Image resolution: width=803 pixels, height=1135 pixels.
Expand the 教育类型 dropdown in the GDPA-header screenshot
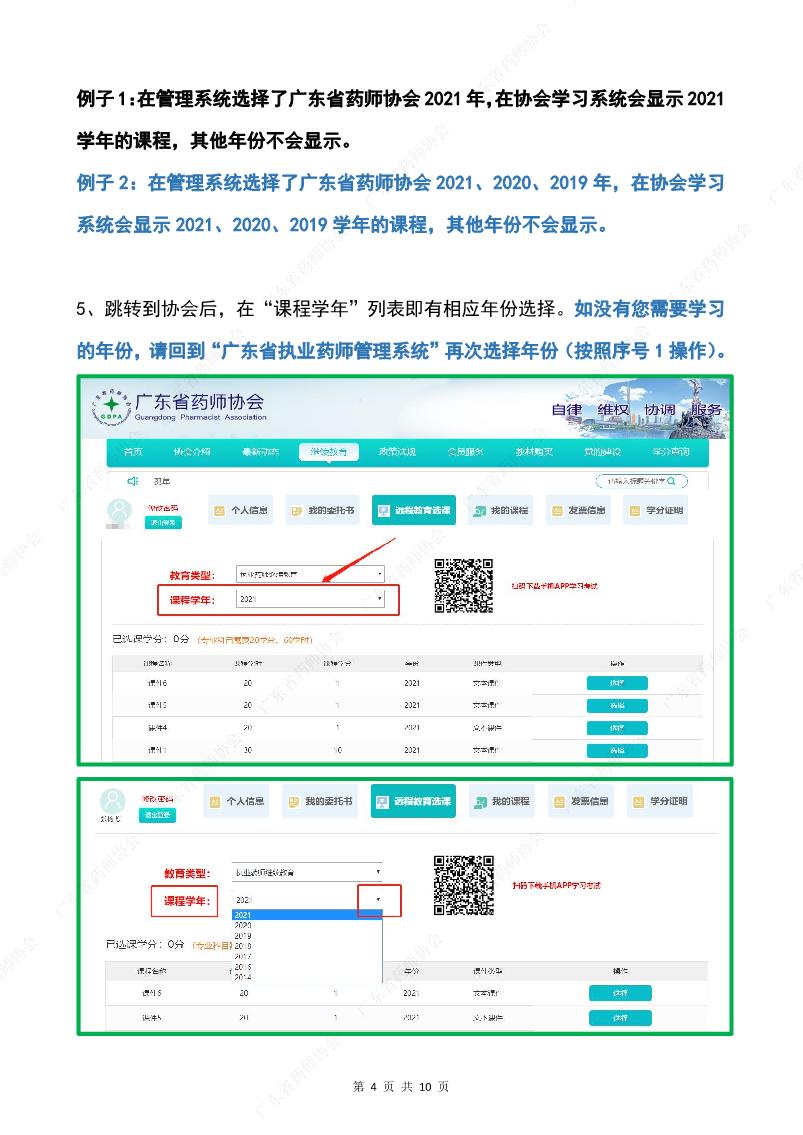pos(310,574)
